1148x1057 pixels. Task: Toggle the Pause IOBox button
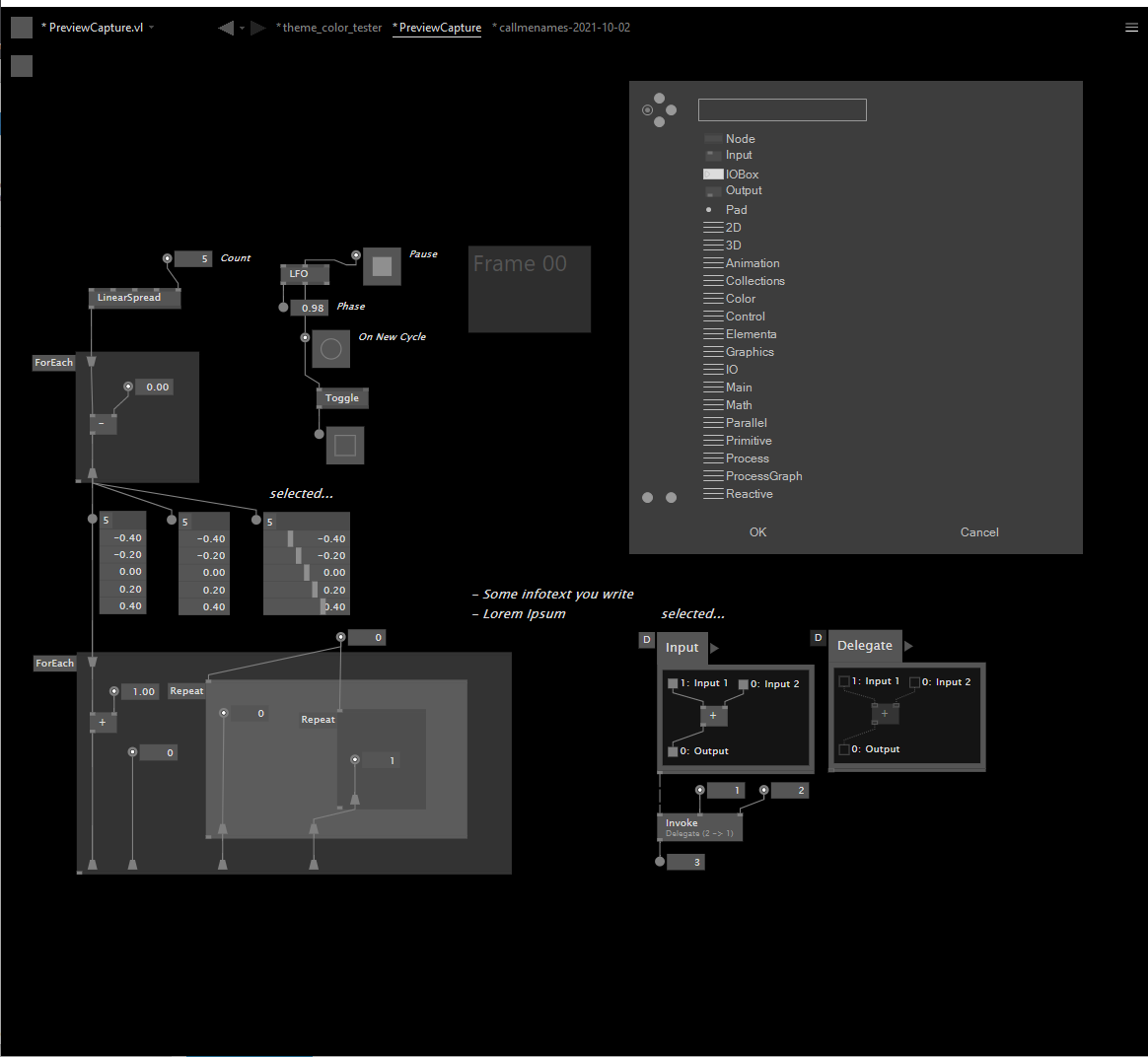tap(383, 266)
